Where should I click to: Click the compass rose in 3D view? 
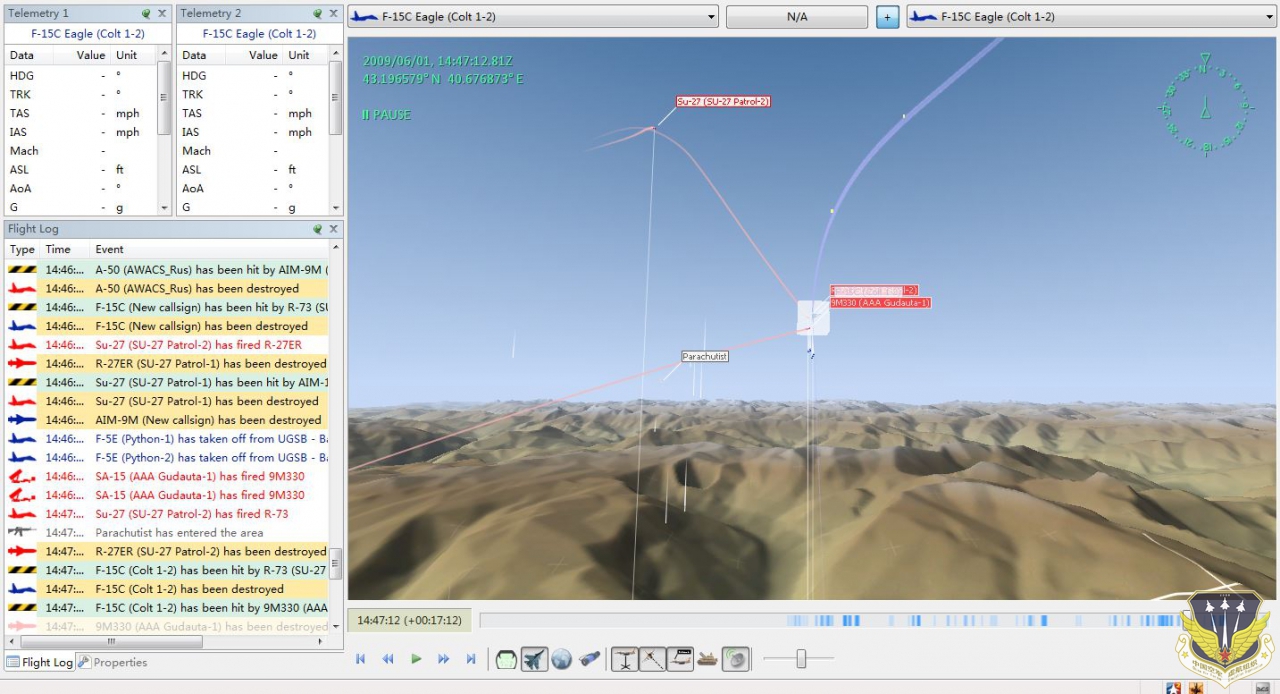(1205, 104)
